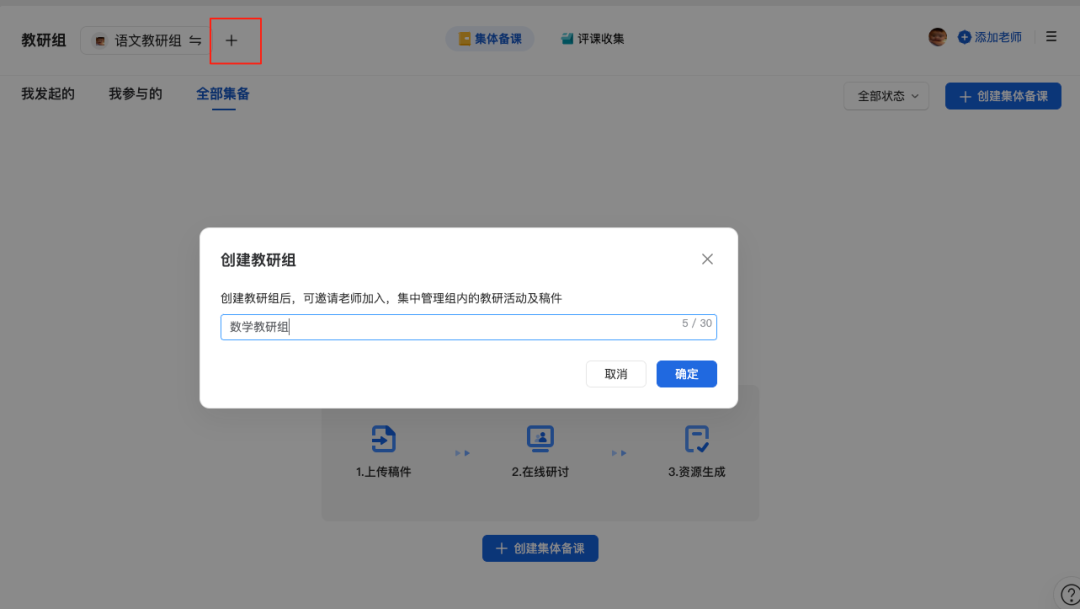Click the 创建集体备课 button at page bottom
This screenshot has width=1080, height=609.
[540, 548]
